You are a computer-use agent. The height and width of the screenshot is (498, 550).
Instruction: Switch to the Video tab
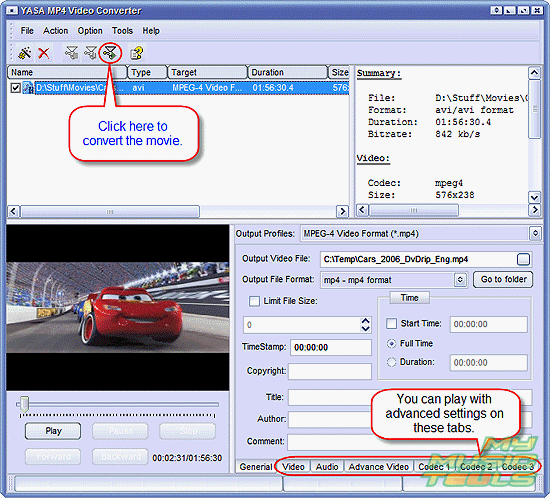tap(293, 467)
